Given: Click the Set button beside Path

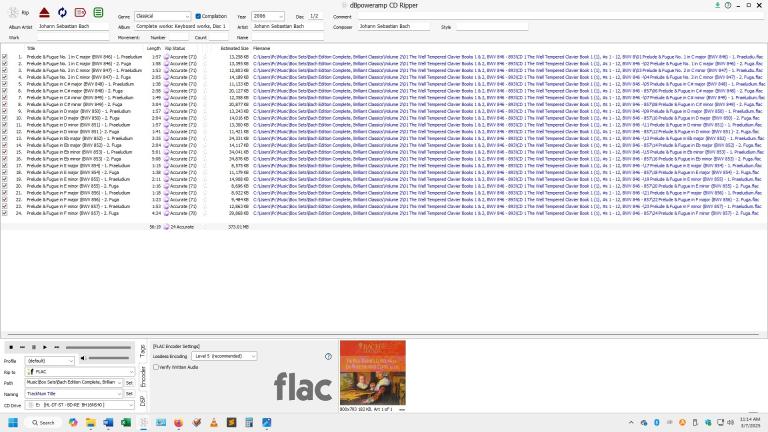Looking at the screenshot, I should (x=129, y=382).
